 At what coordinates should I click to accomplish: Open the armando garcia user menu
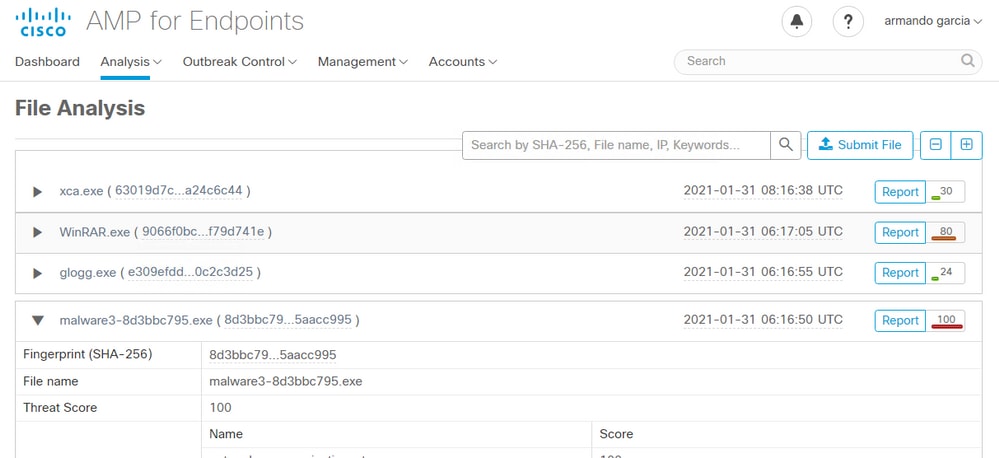933,21
